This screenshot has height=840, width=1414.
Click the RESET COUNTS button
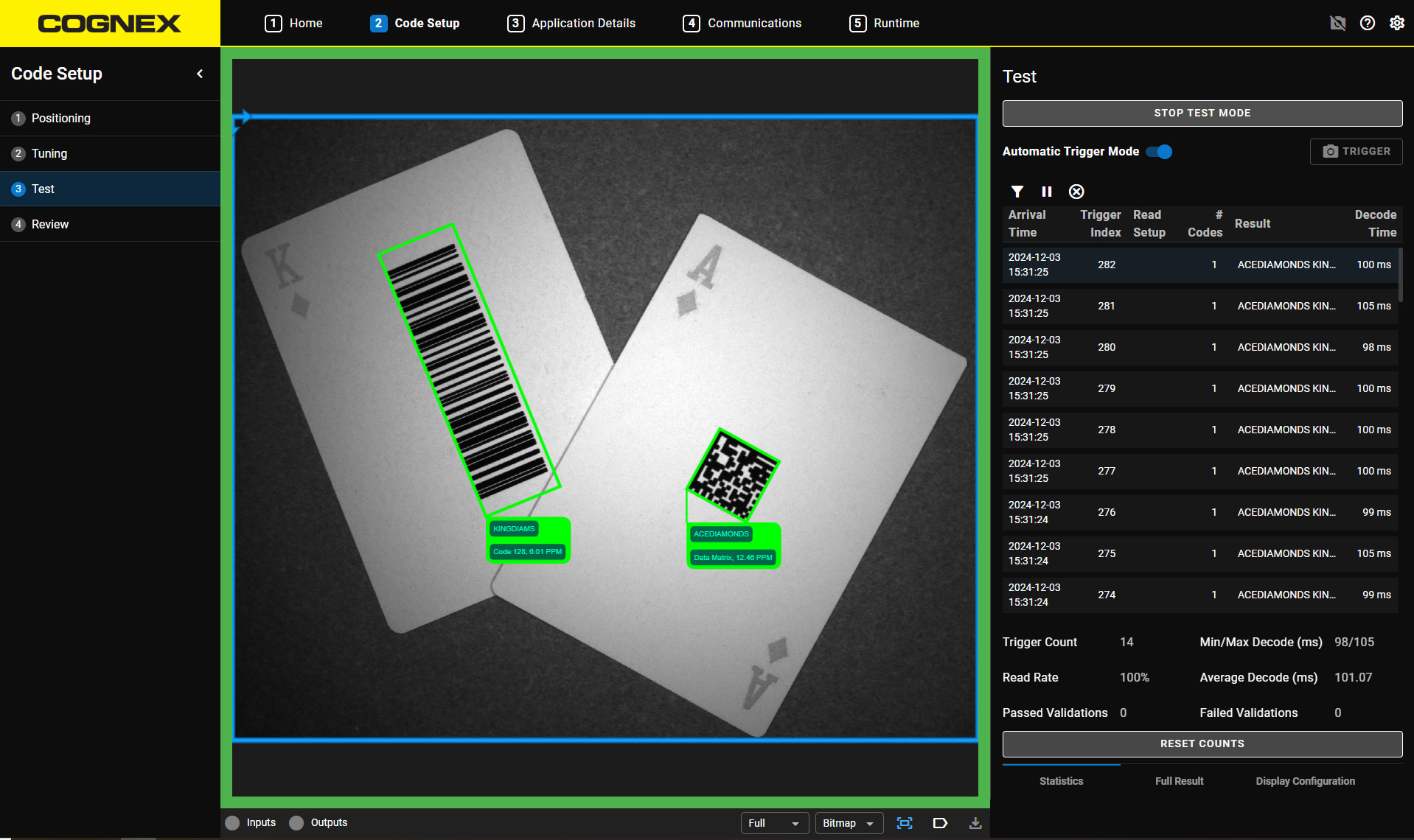point(1202,743)
